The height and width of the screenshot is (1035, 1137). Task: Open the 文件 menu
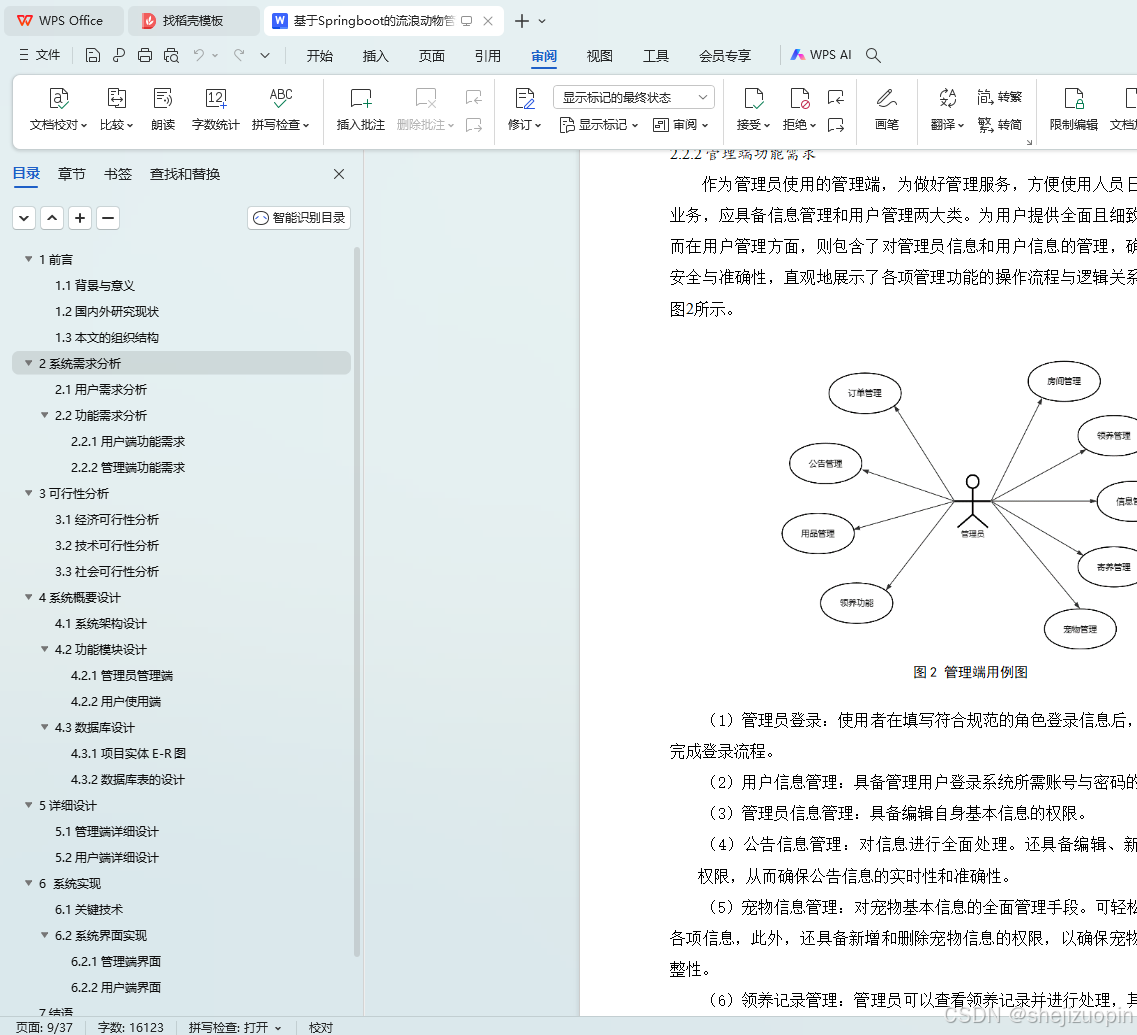pos(40,55)
